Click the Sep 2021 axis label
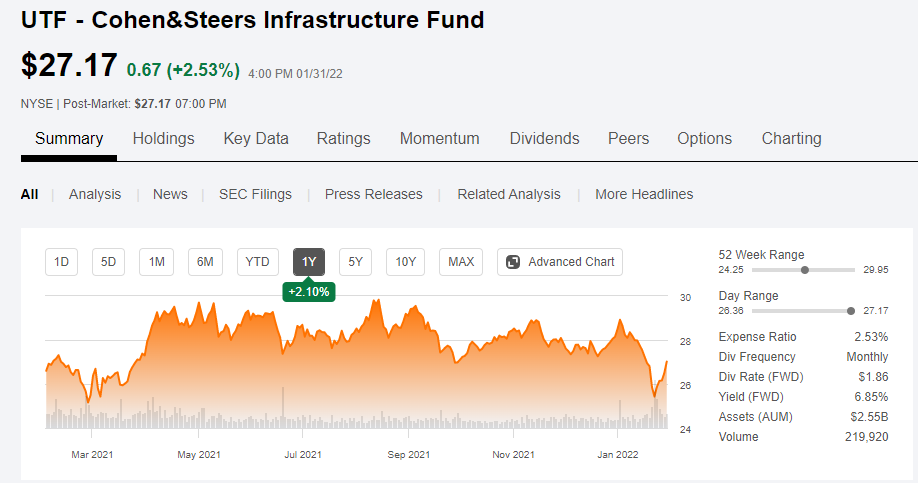Image resolution: width=918 pixels, height=483 pixels. (x=409, y=454)
